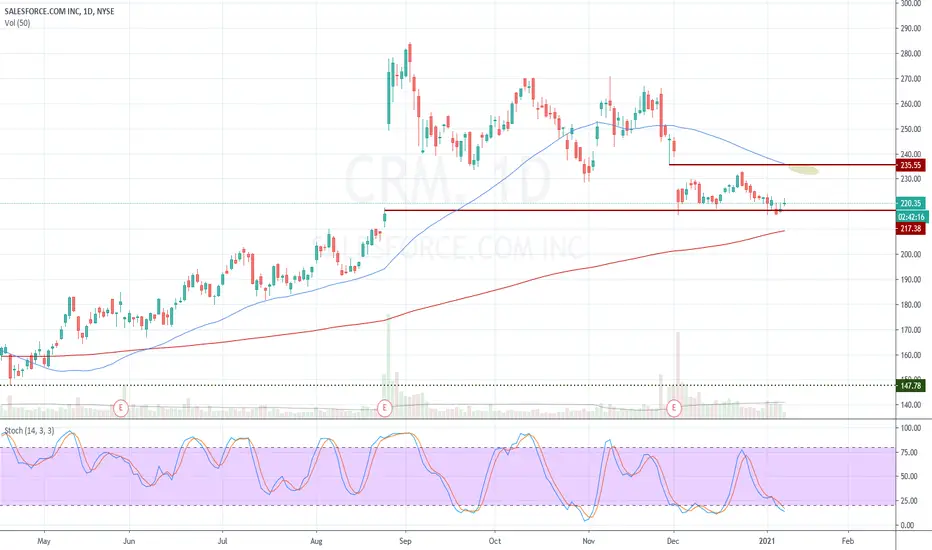932x550 pixels.
Task: Select the 147.78 dotted line price label
Action: pos(910,386)
